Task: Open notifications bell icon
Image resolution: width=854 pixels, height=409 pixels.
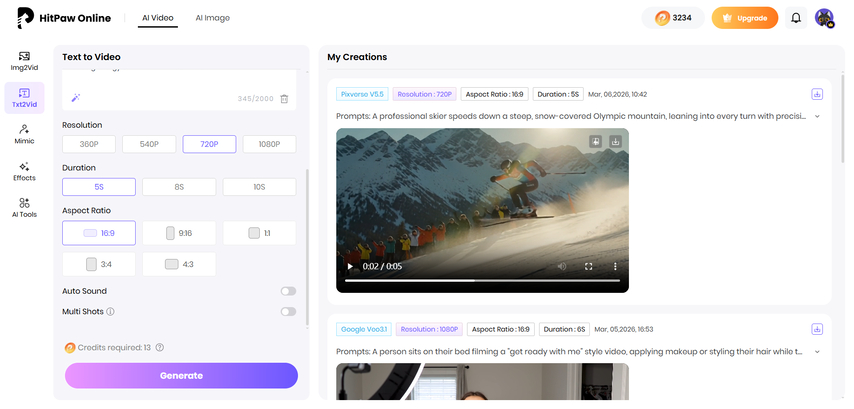Action: pos(796,18)
